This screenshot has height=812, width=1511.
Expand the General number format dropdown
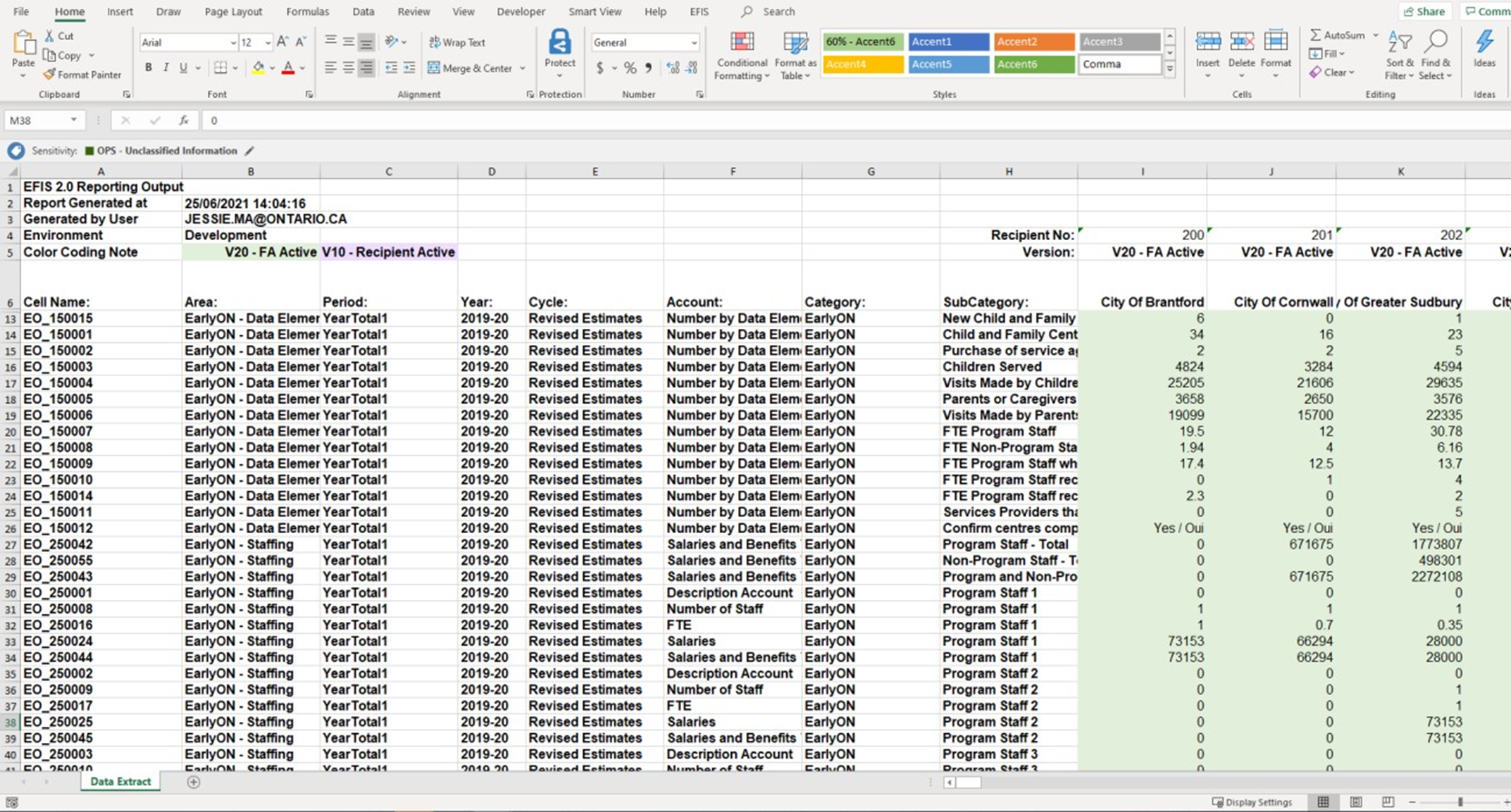[694, 43]
